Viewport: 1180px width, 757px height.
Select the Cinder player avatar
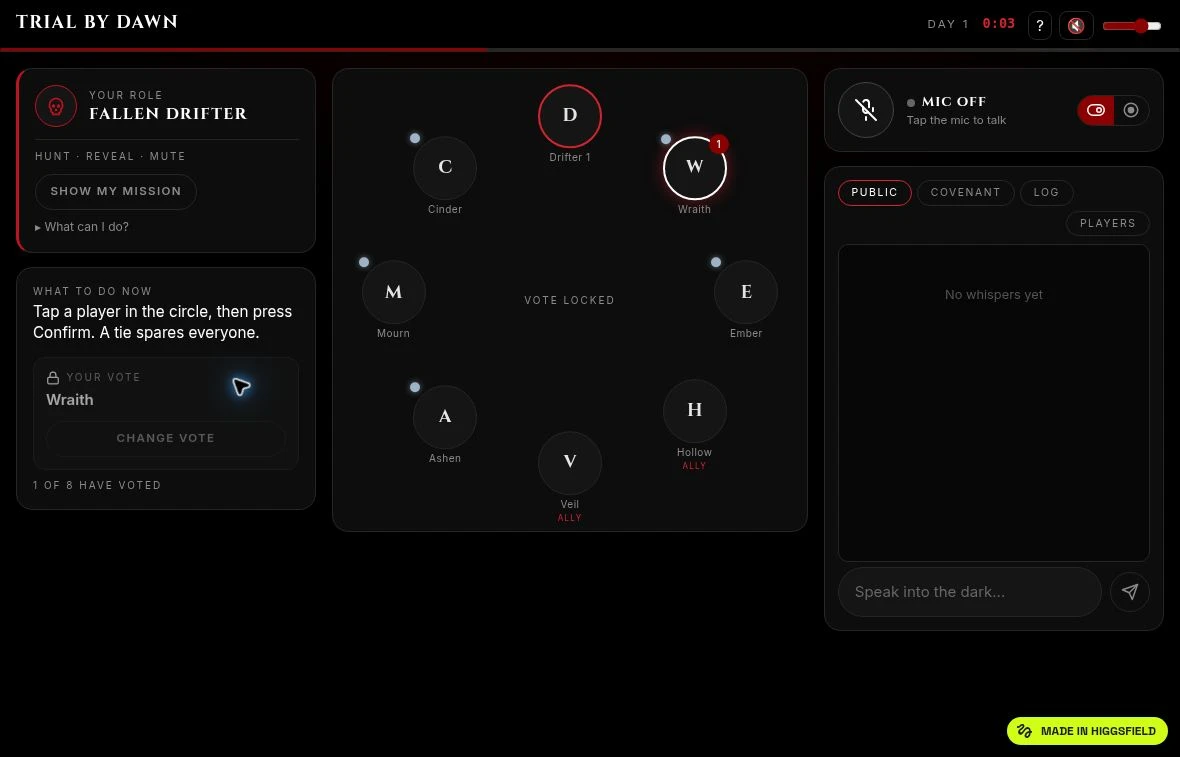pos(445,168)
